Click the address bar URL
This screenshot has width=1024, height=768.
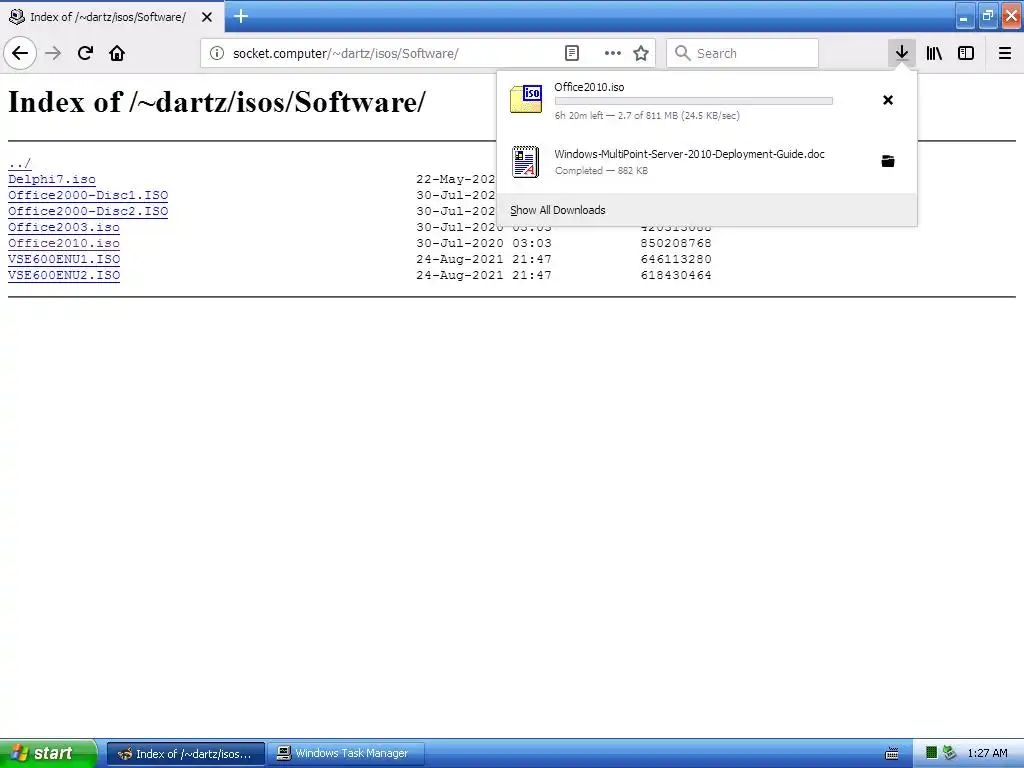point(345,54)
